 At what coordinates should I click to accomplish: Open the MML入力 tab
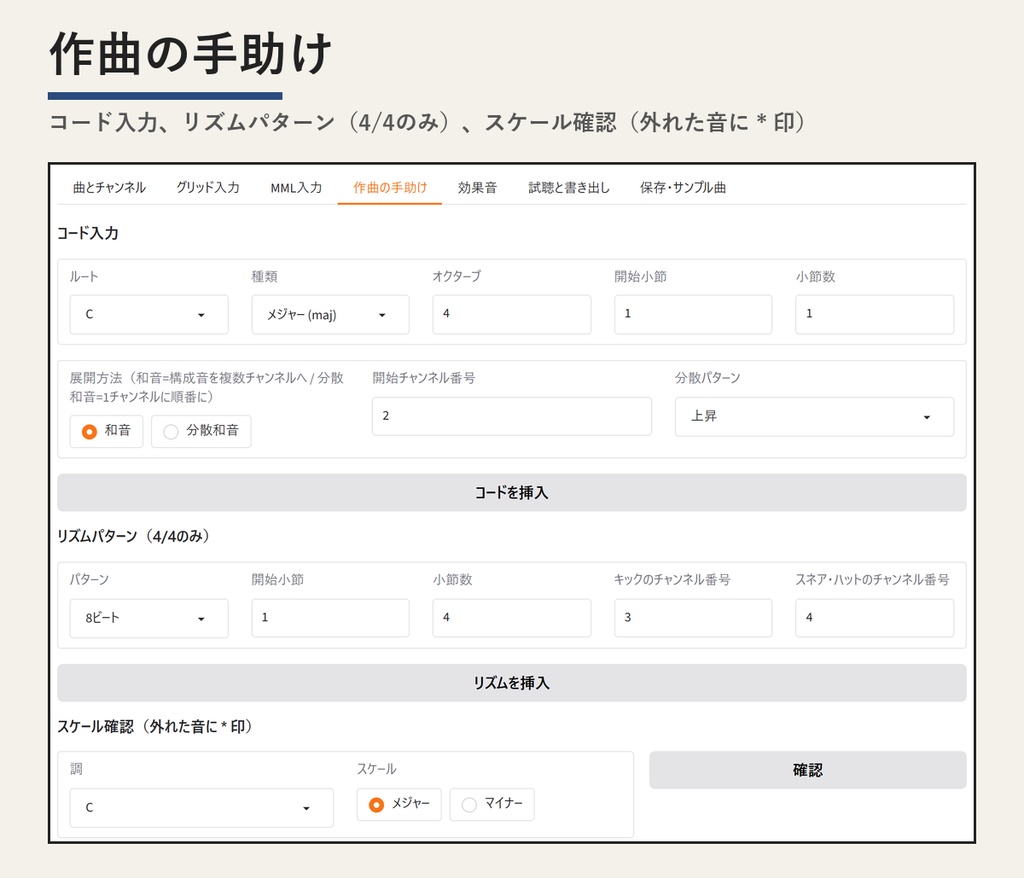(296, 187)
